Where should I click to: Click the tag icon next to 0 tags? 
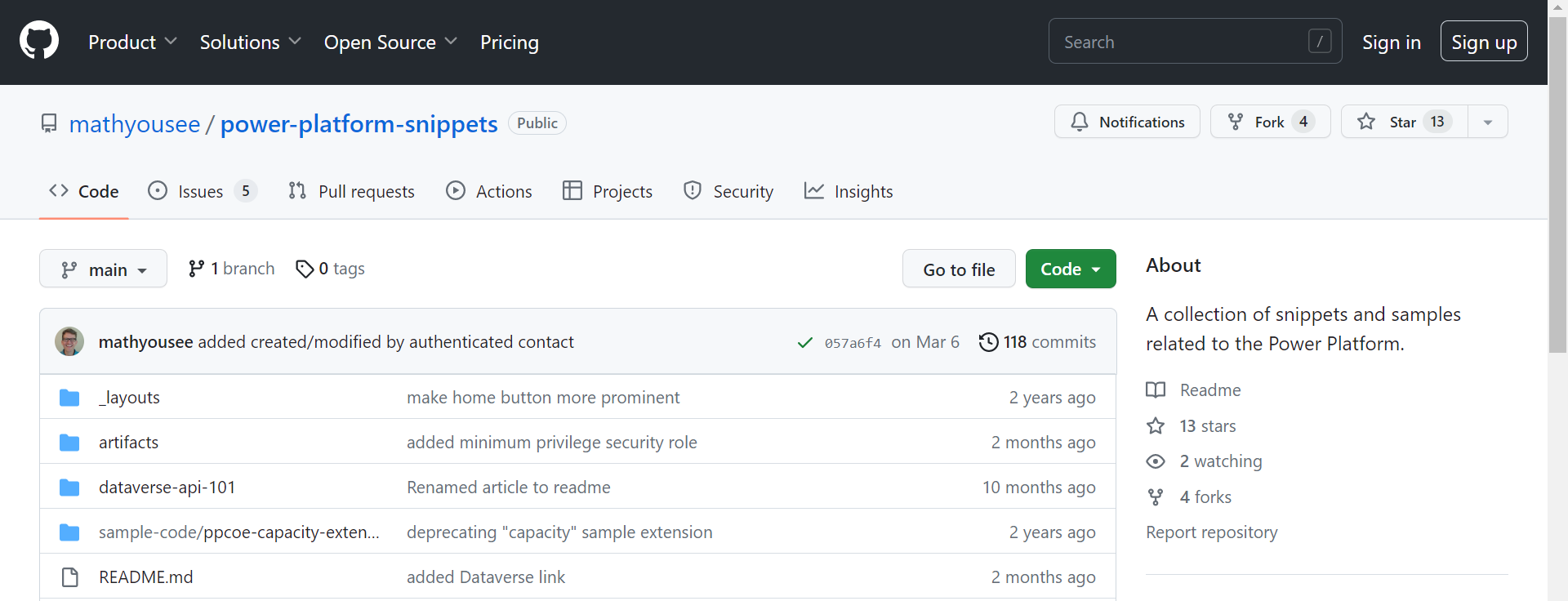point(305,269)
